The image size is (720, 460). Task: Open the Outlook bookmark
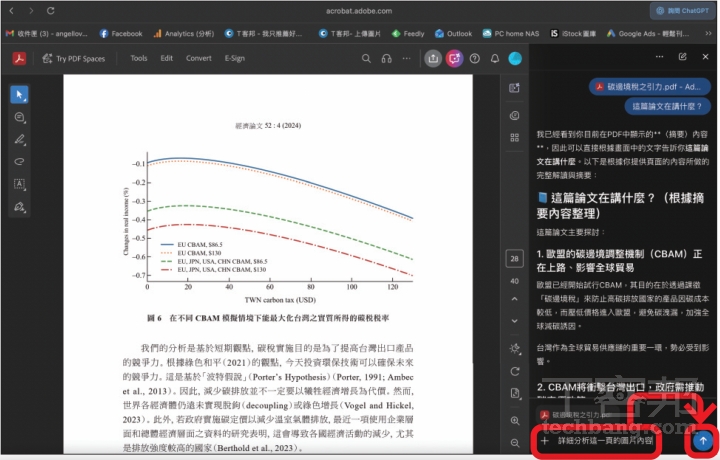[454, 34]
